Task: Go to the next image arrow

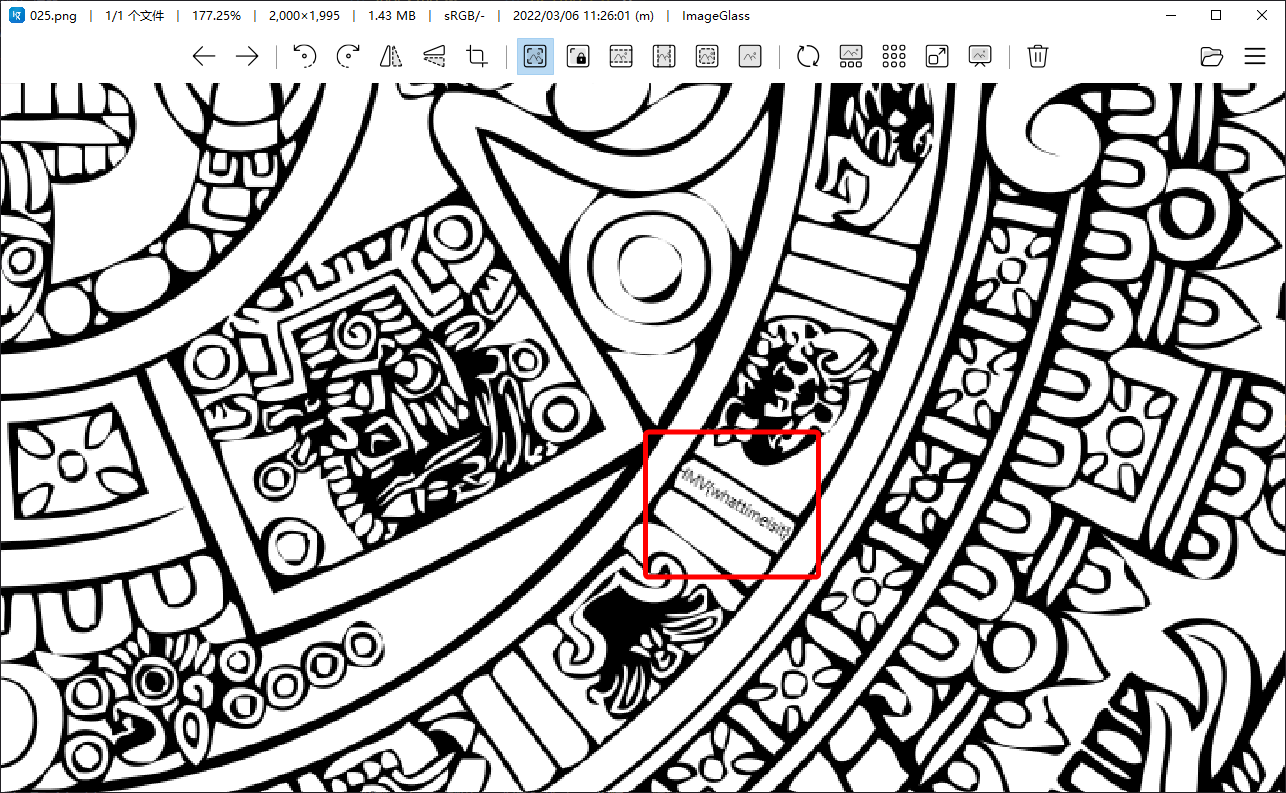Action: coord(246,56)
